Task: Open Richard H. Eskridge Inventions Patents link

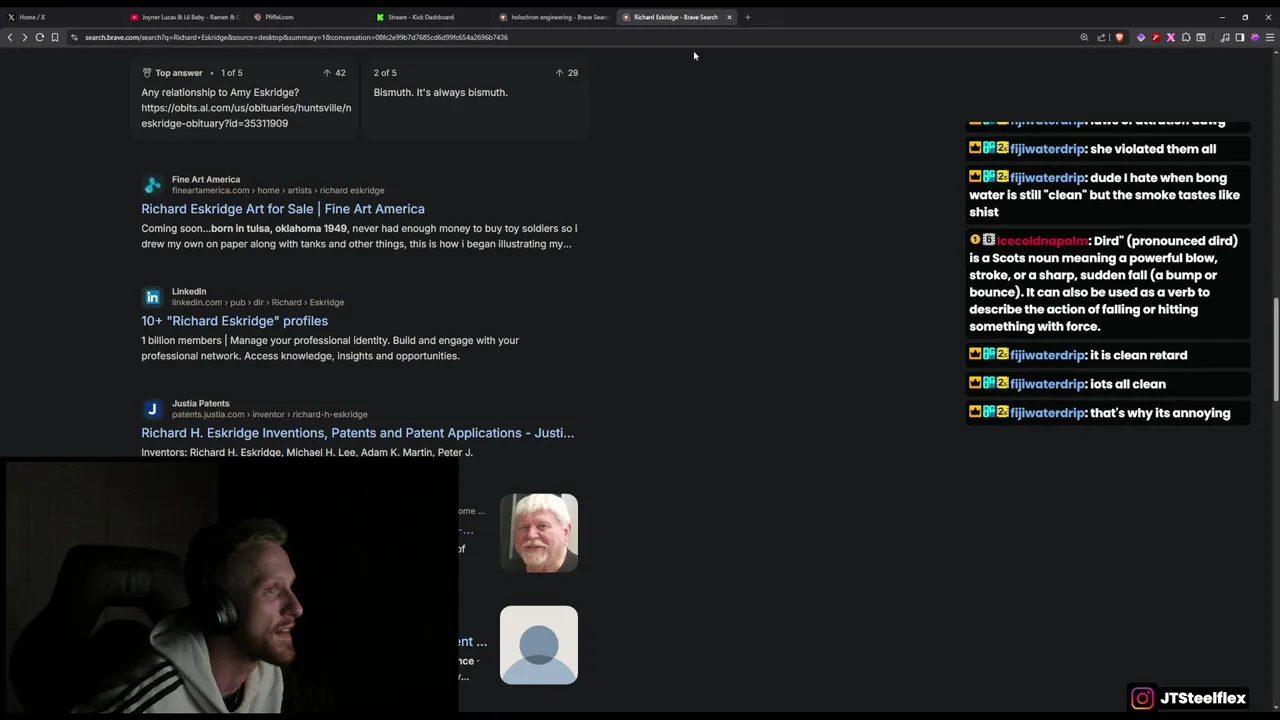Action: pyautogui.click(x=357, y=433)
